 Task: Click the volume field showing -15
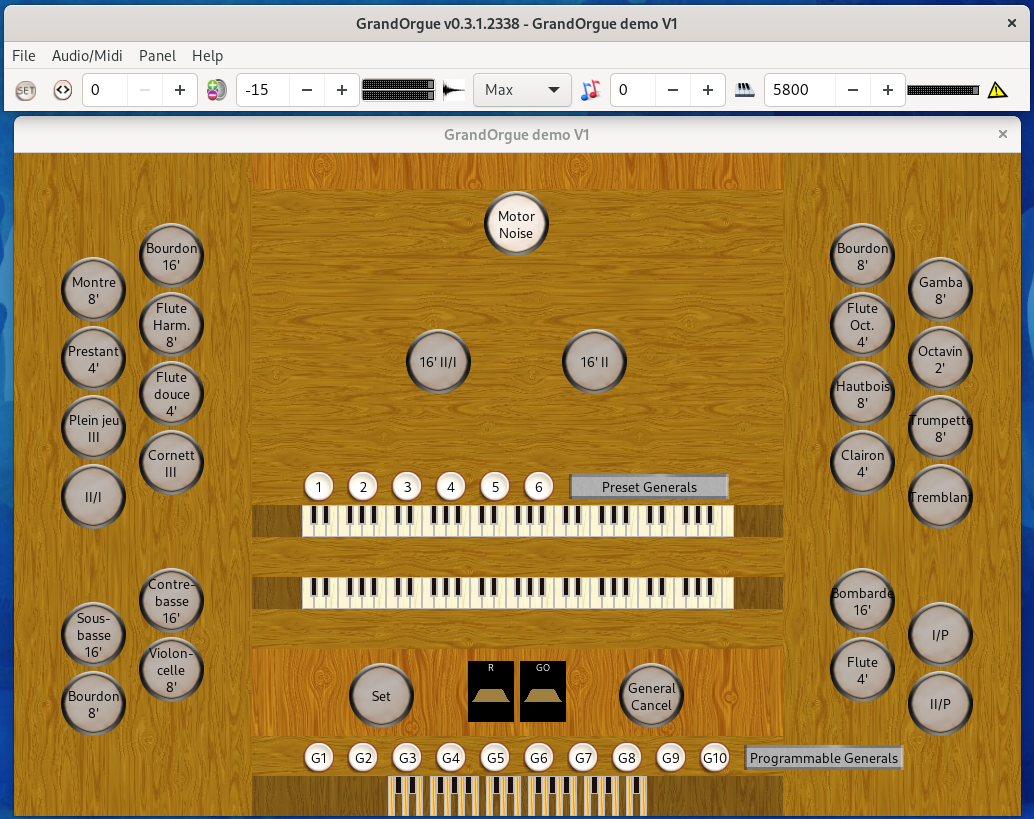point(263,90)
